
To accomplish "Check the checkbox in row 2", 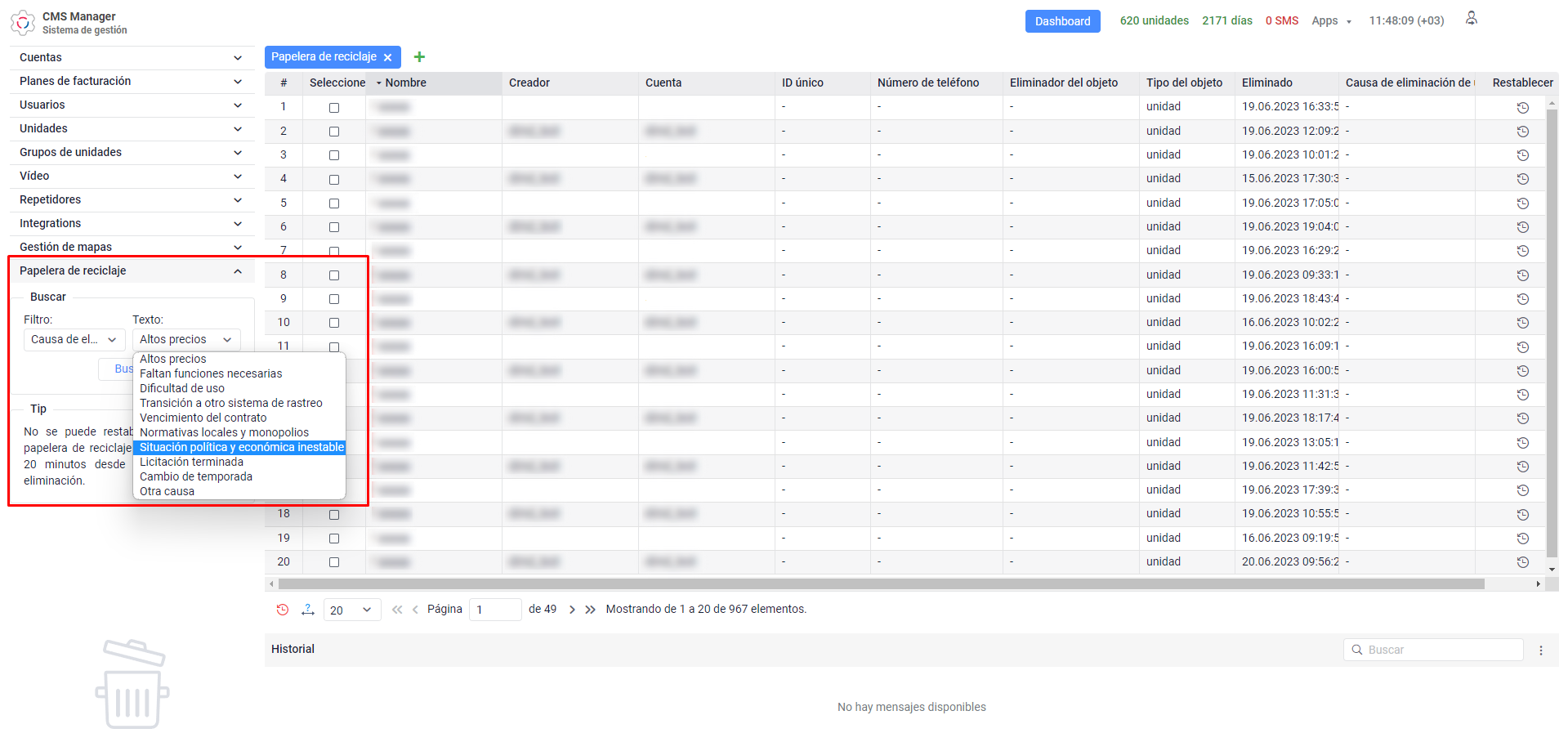I will point(334,132).
